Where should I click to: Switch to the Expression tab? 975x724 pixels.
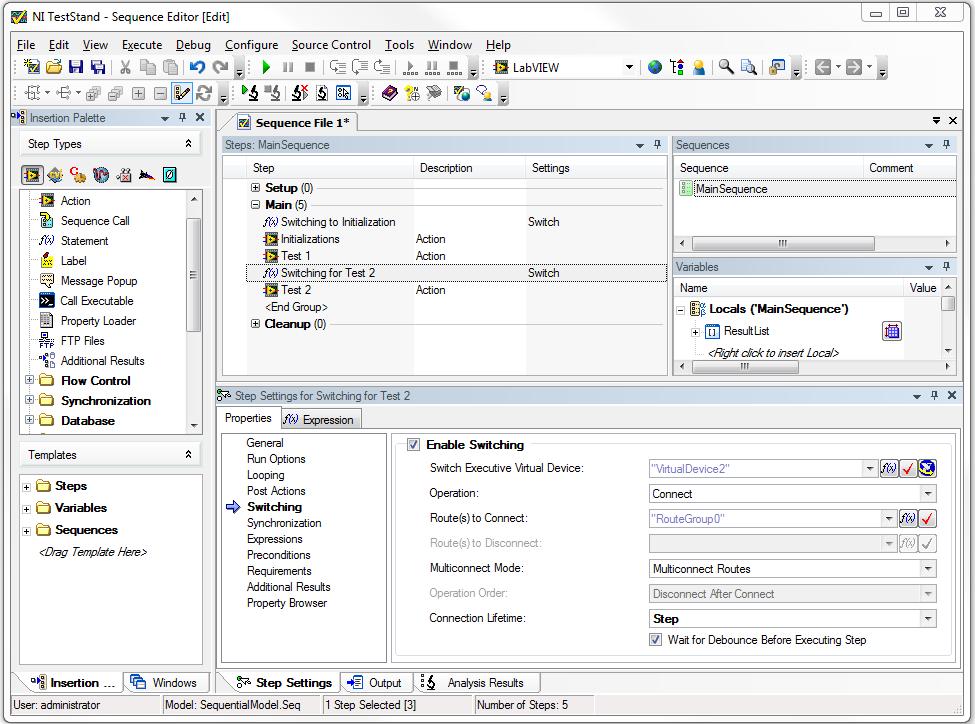319,420
